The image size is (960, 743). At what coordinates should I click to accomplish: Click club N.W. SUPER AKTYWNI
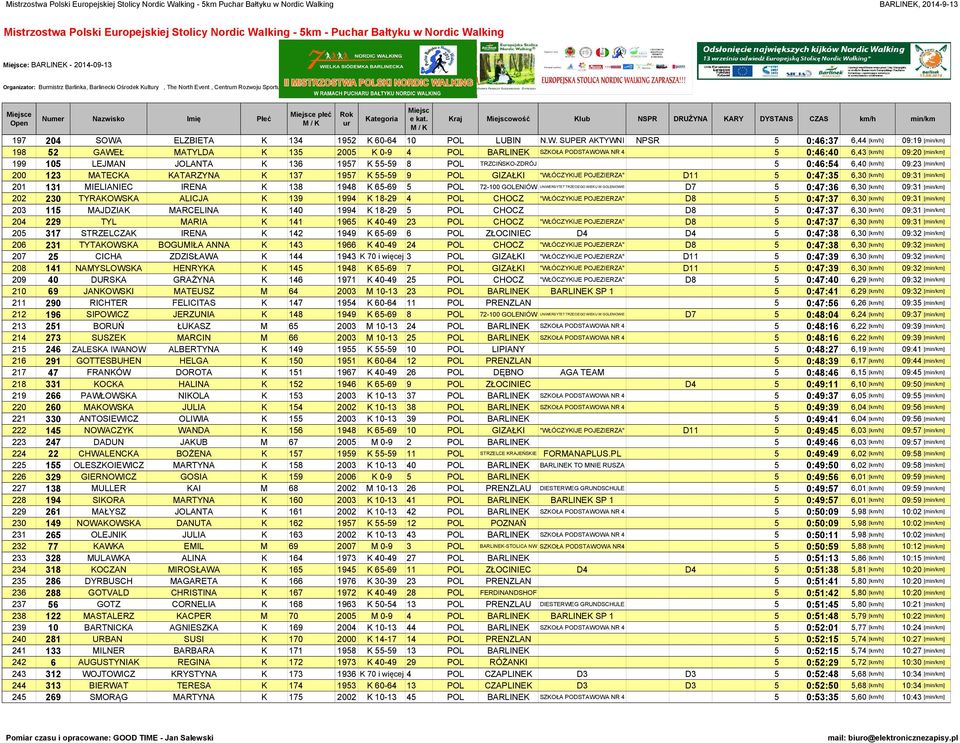(582, 141)
